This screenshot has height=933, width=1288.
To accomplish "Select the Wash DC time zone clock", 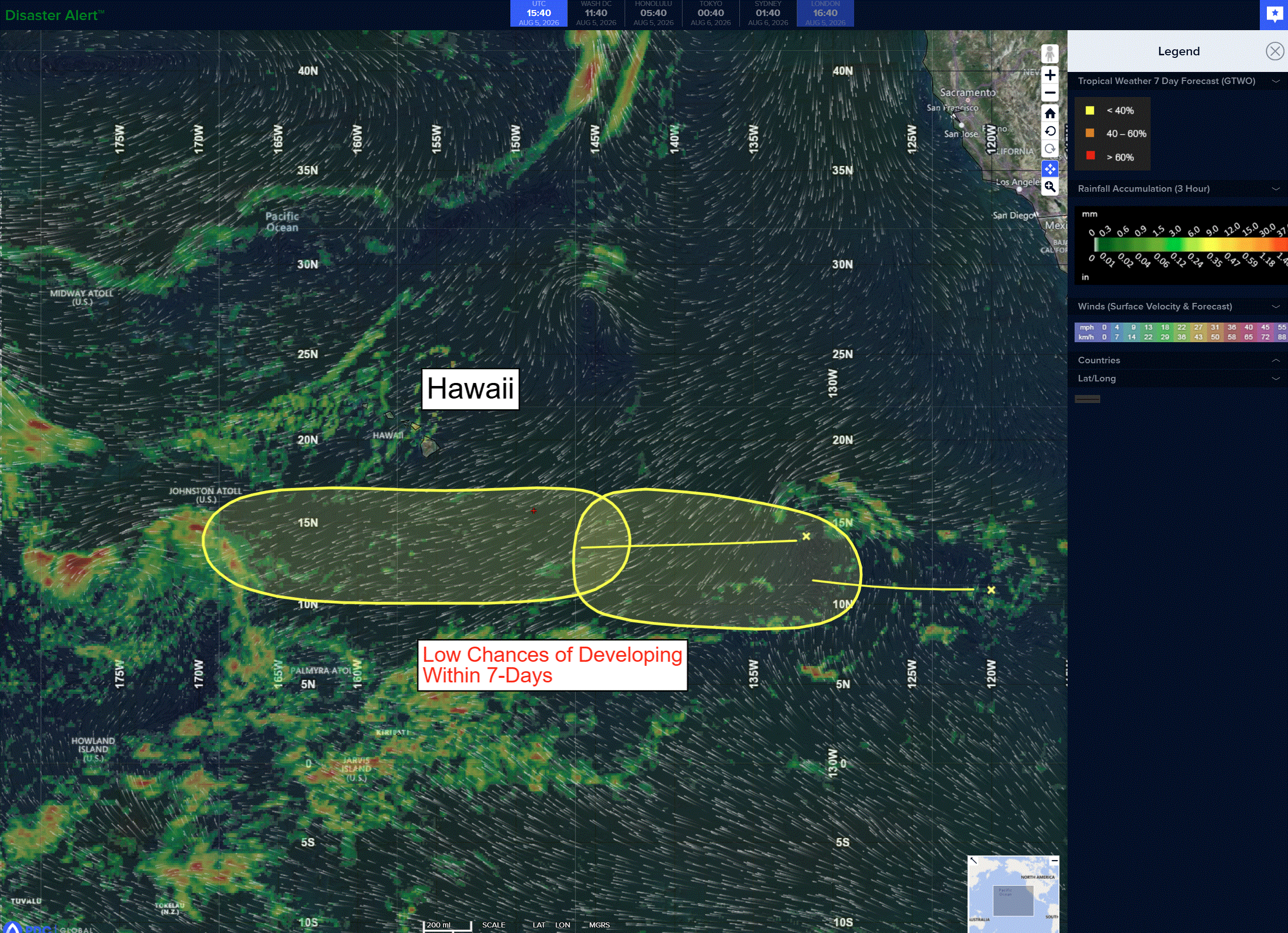I will point(596,14).
